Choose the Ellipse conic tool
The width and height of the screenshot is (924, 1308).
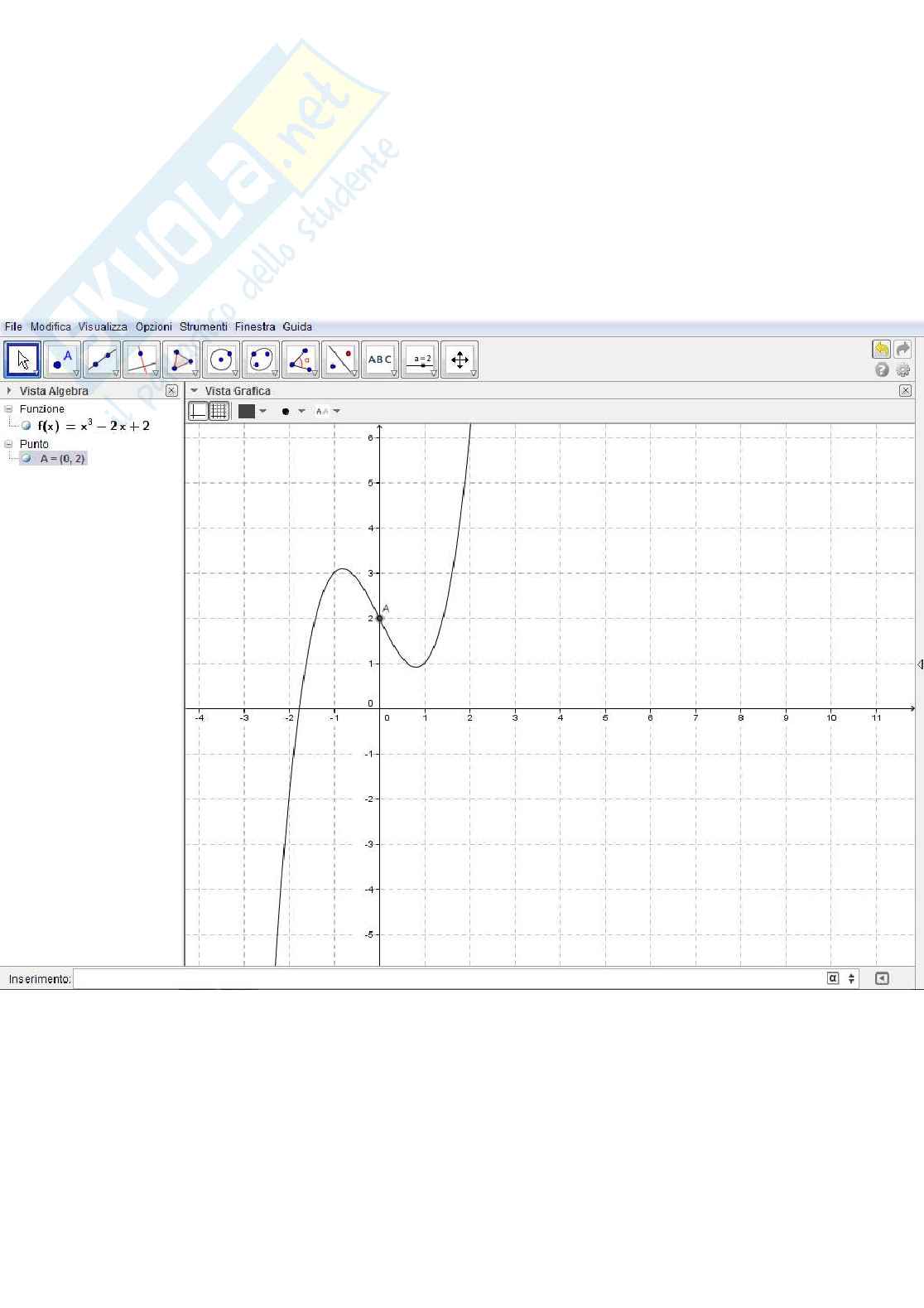[x=261, y=360]
